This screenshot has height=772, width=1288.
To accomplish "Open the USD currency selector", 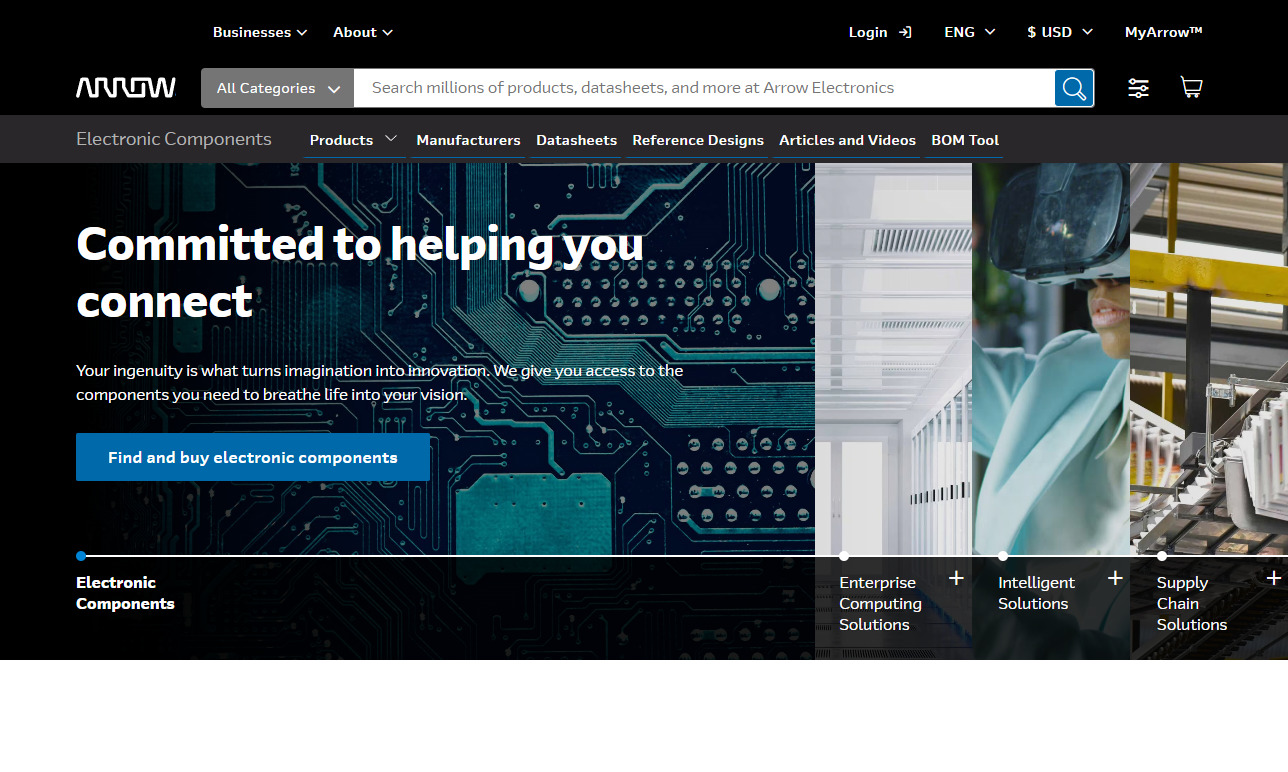I will tap(1060, 32).
